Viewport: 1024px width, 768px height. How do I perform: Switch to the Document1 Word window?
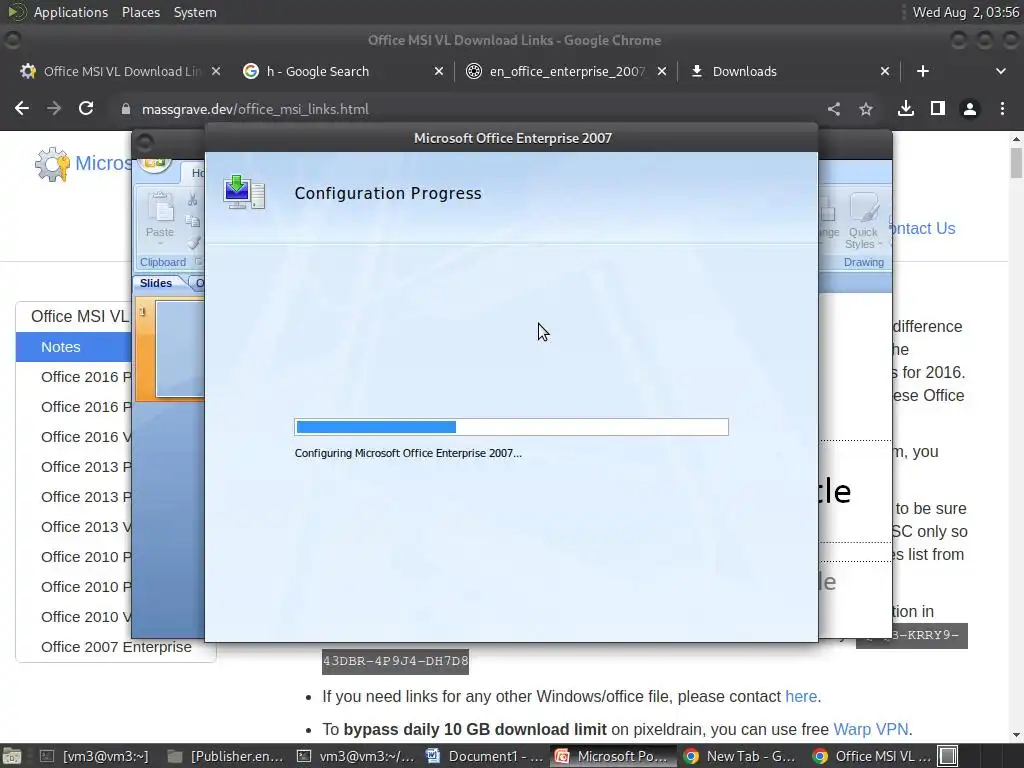coord(485,756)
